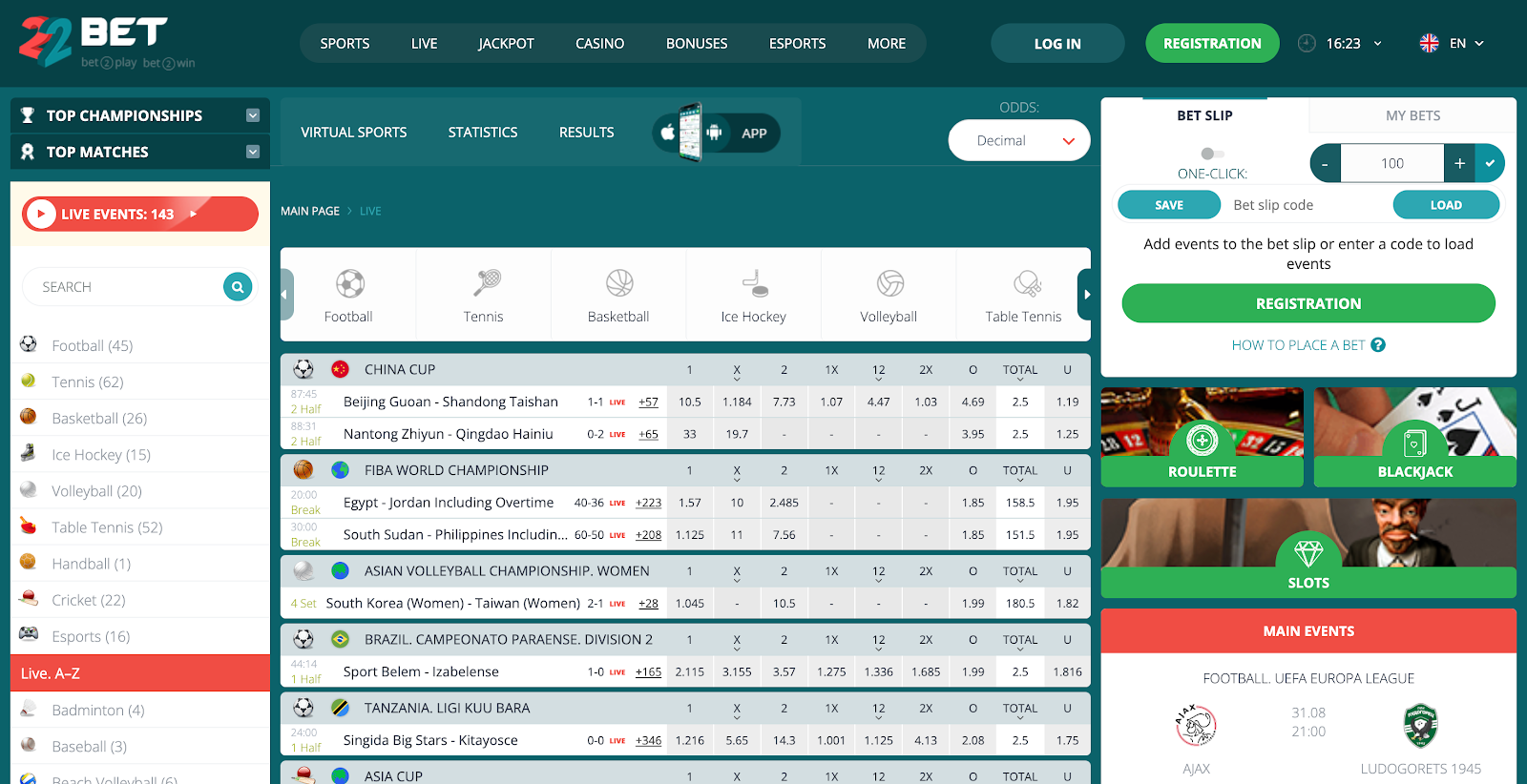Decrease stake with the minus button
This screenshot has width=1527, height=784.
click(x=1326, y=163)
